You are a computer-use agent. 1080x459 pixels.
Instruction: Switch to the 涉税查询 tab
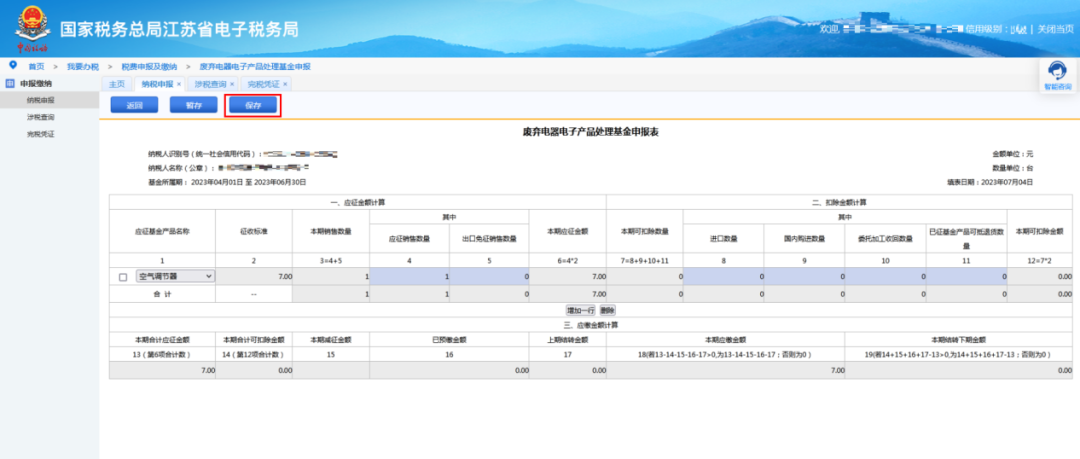click(210, 84)
